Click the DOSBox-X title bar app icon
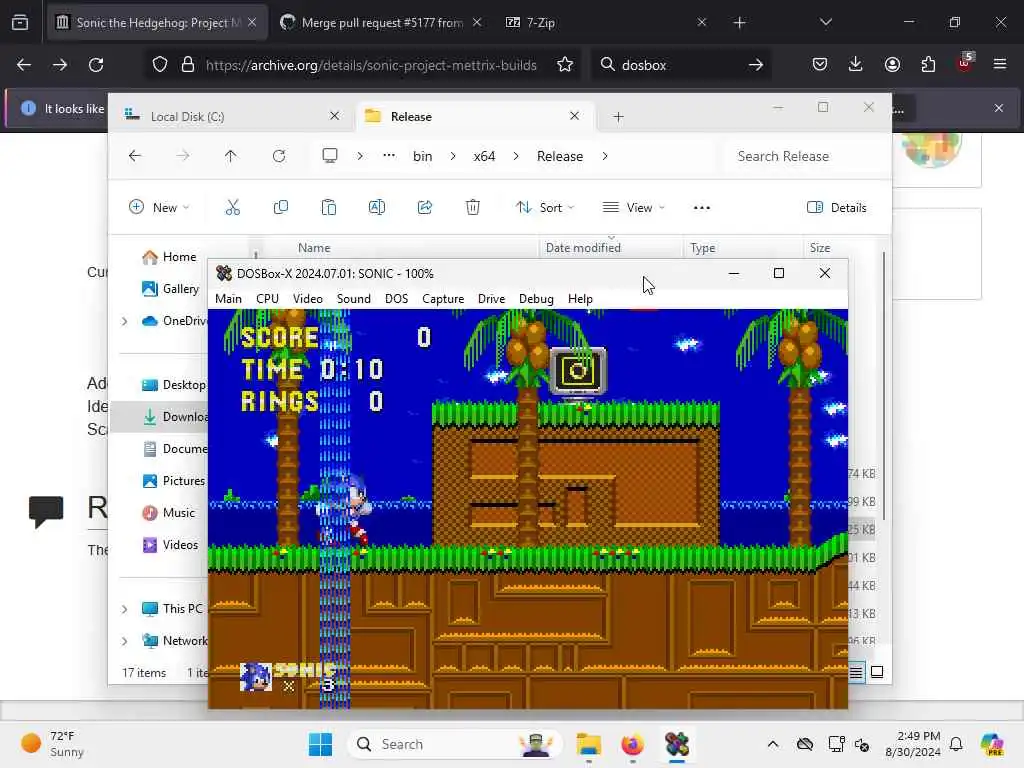This screenshot has height=768, width=1024. pyautogui.click(x=223, y=273)
